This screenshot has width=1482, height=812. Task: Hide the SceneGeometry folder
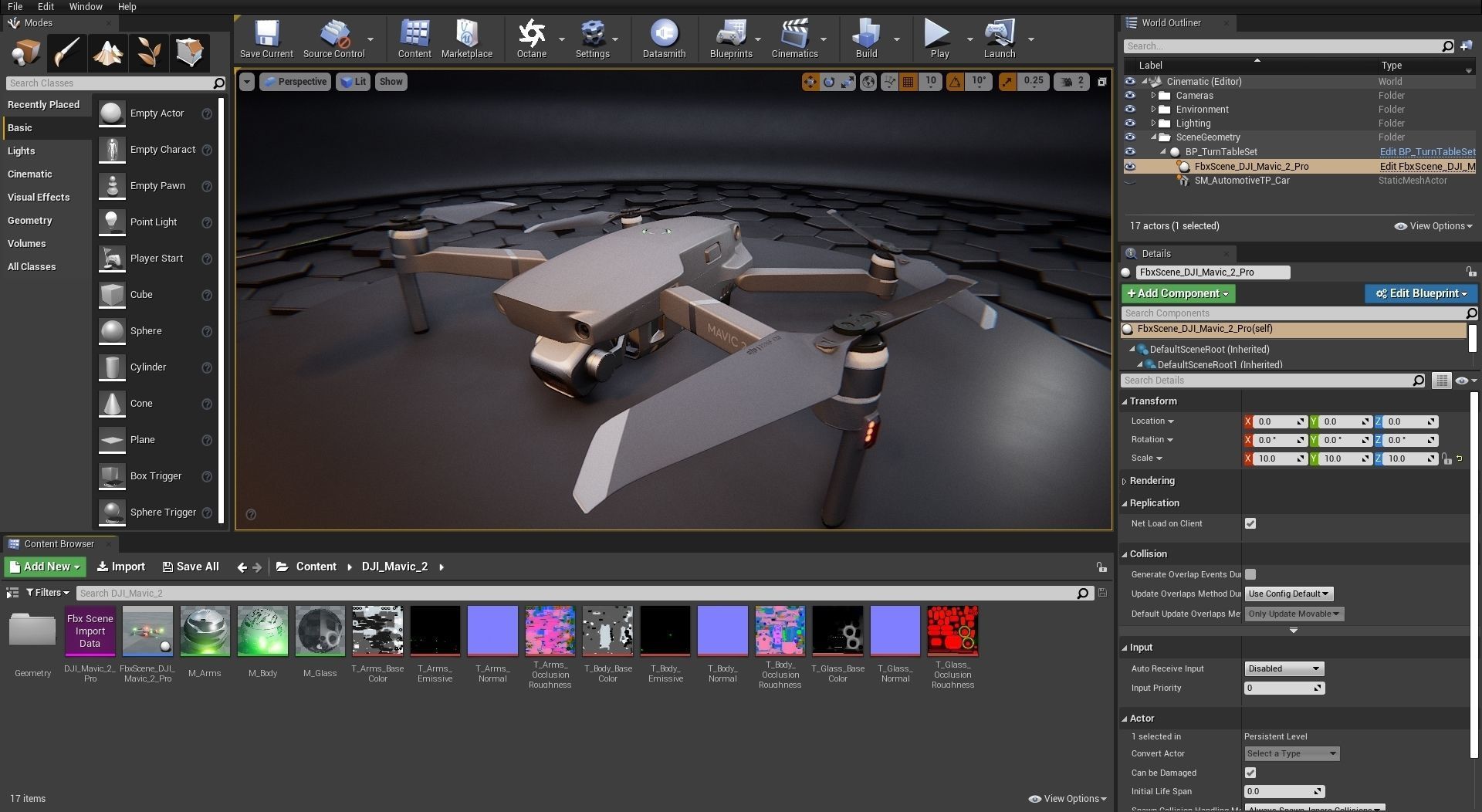tap(1130, 137)
